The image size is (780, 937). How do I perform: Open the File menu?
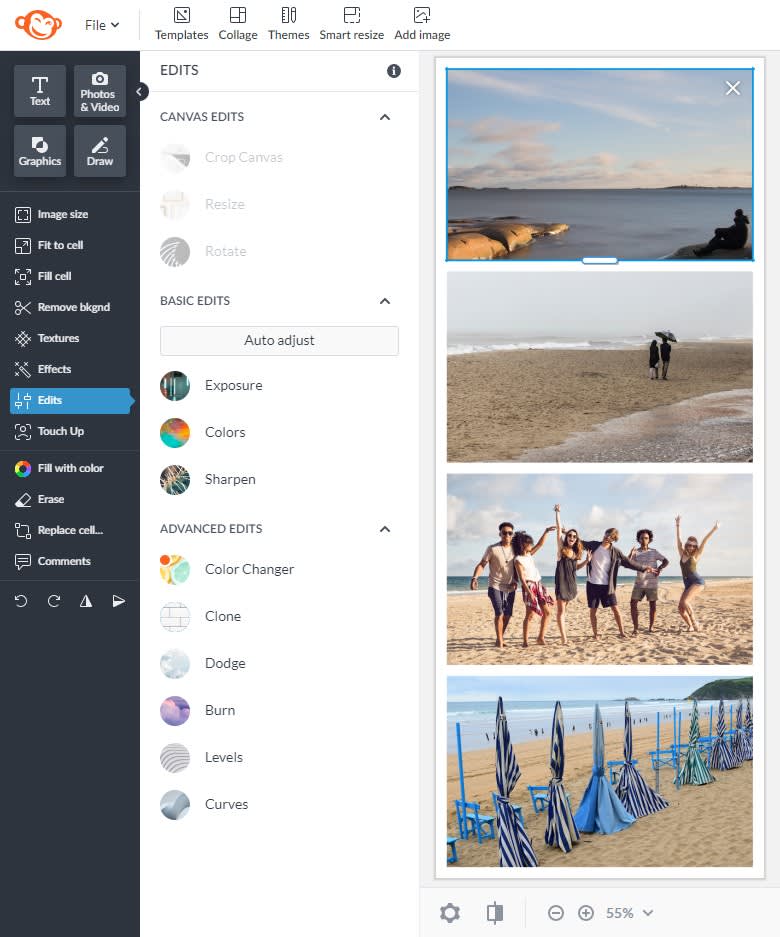pos(102,25)
